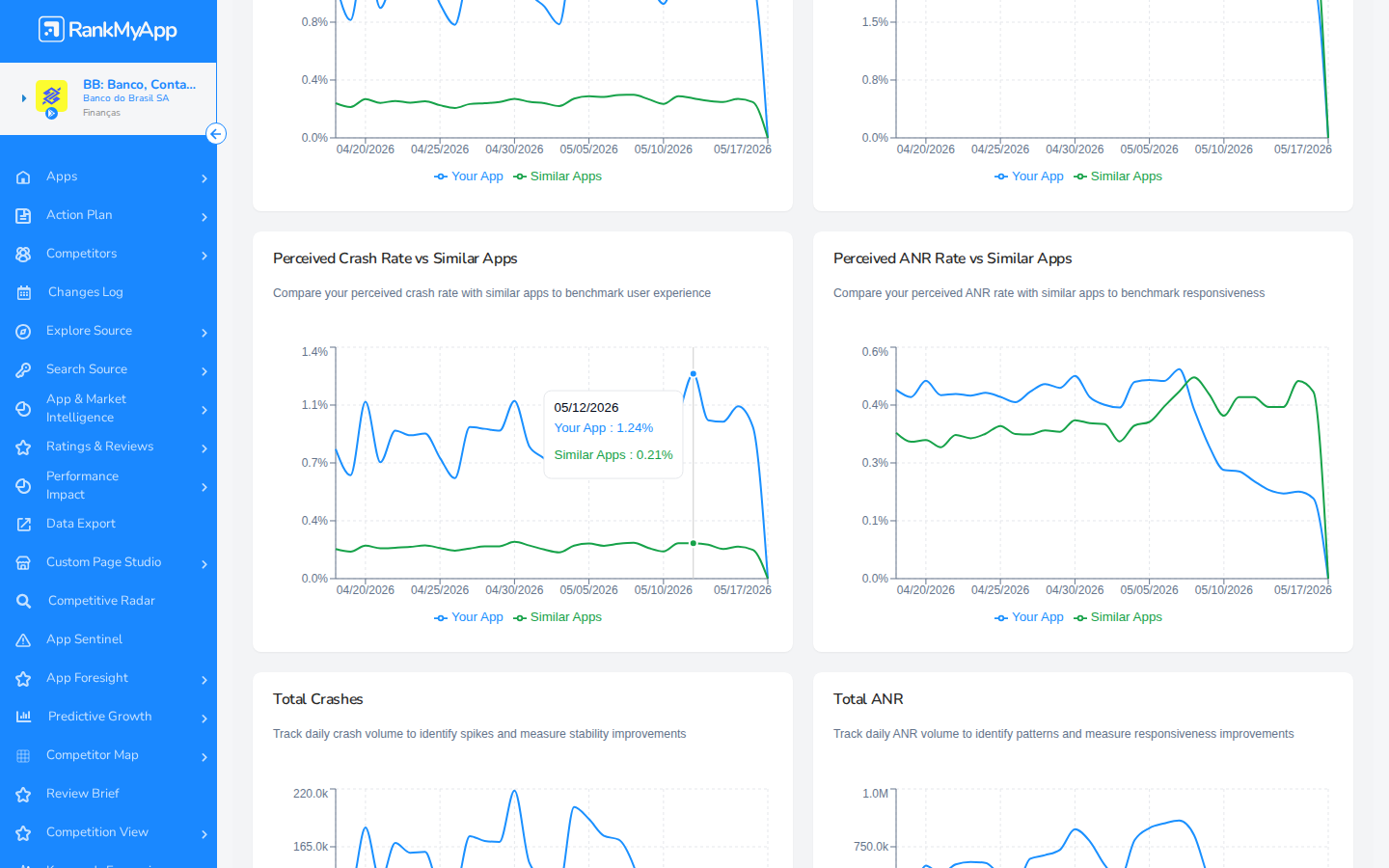Expand the Explore Source chevron
The width and height of the screenshot is (1389, 868).
point(204,333)
